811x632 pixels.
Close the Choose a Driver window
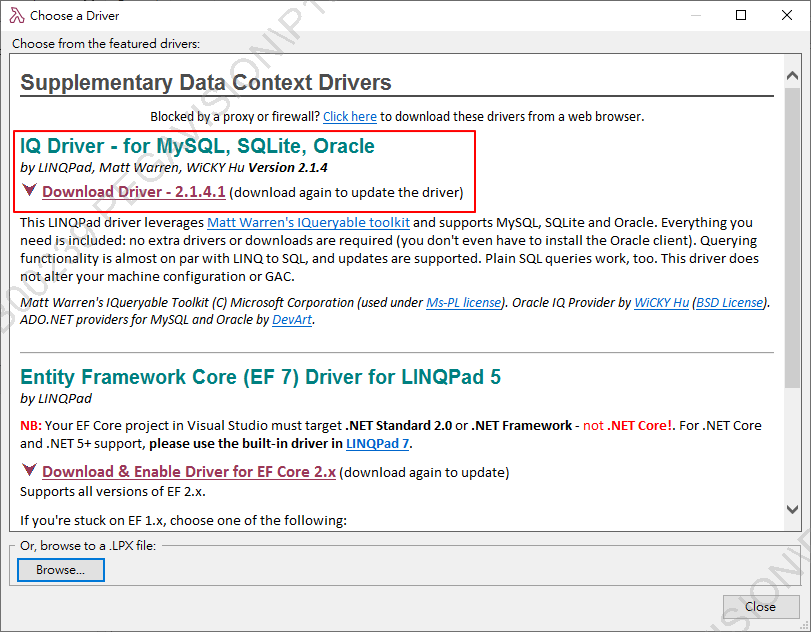[787, 16]
